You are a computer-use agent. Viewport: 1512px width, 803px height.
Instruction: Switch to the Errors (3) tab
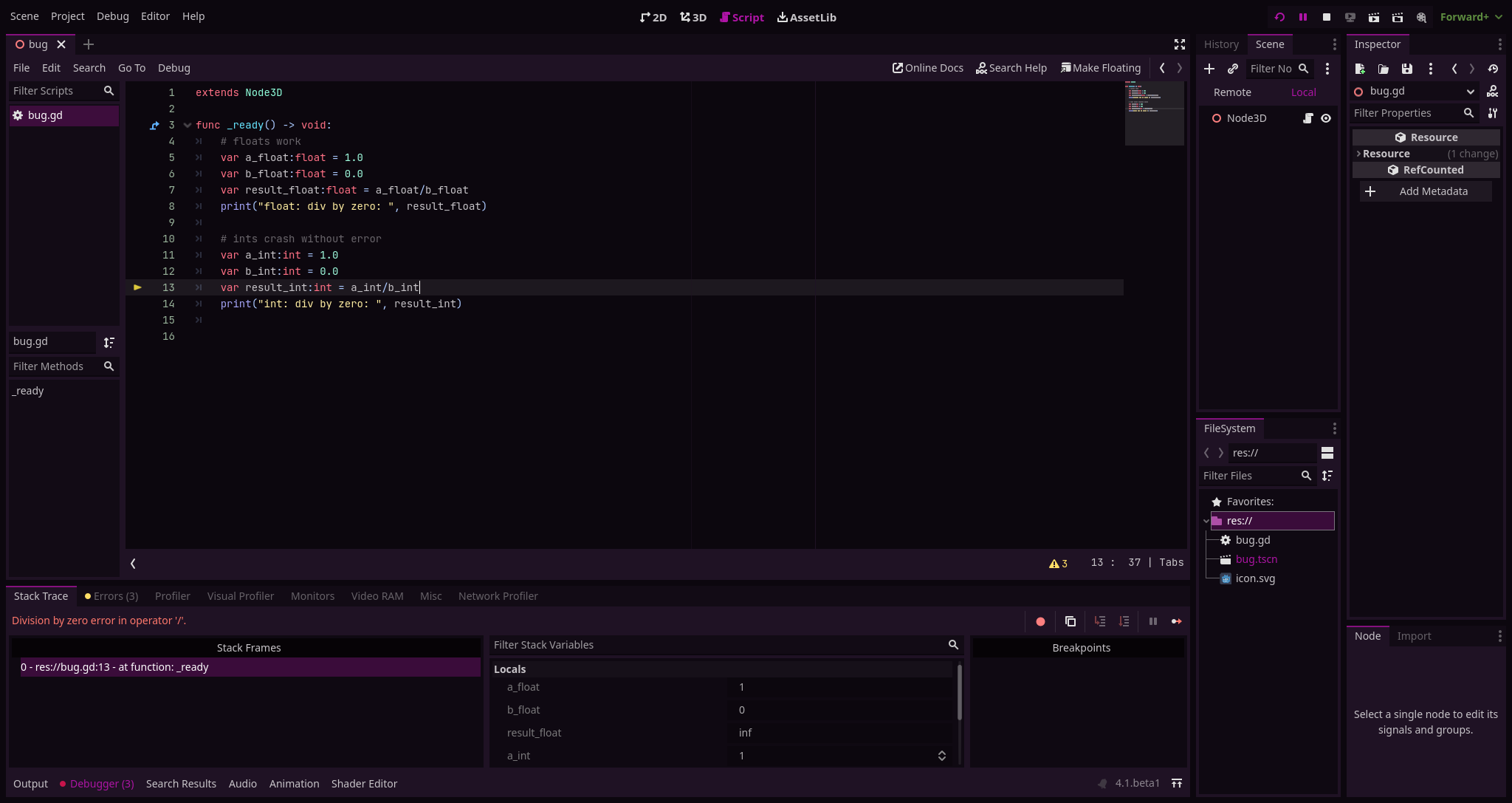pos(111,595)
